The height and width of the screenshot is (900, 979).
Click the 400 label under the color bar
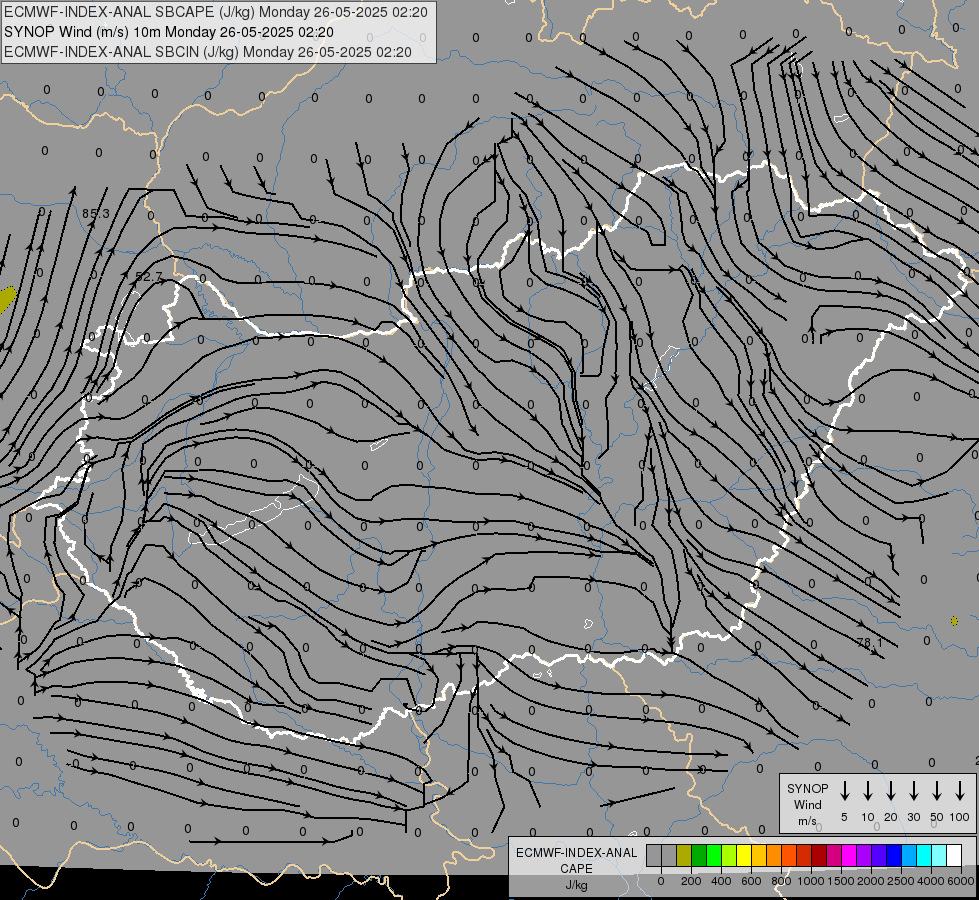[721, 881]
